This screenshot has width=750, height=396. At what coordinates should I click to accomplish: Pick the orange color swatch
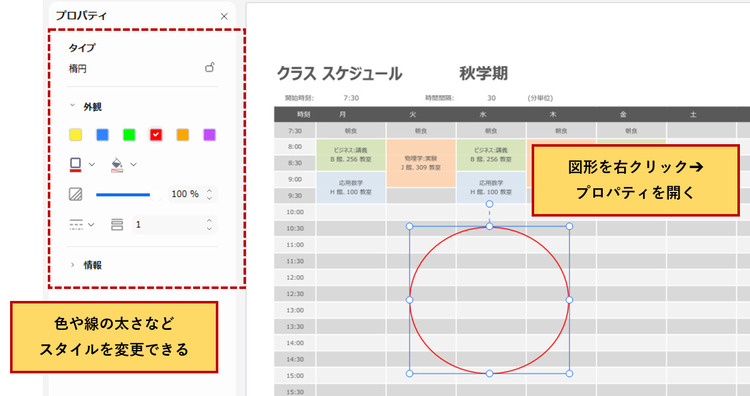click(x=183, y=135)
